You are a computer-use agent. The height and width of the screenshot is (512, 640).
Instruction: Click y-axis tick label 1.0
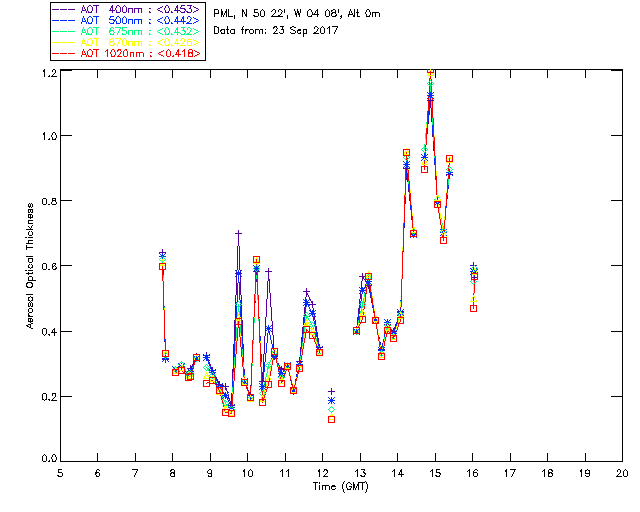(x=49, y=136)
